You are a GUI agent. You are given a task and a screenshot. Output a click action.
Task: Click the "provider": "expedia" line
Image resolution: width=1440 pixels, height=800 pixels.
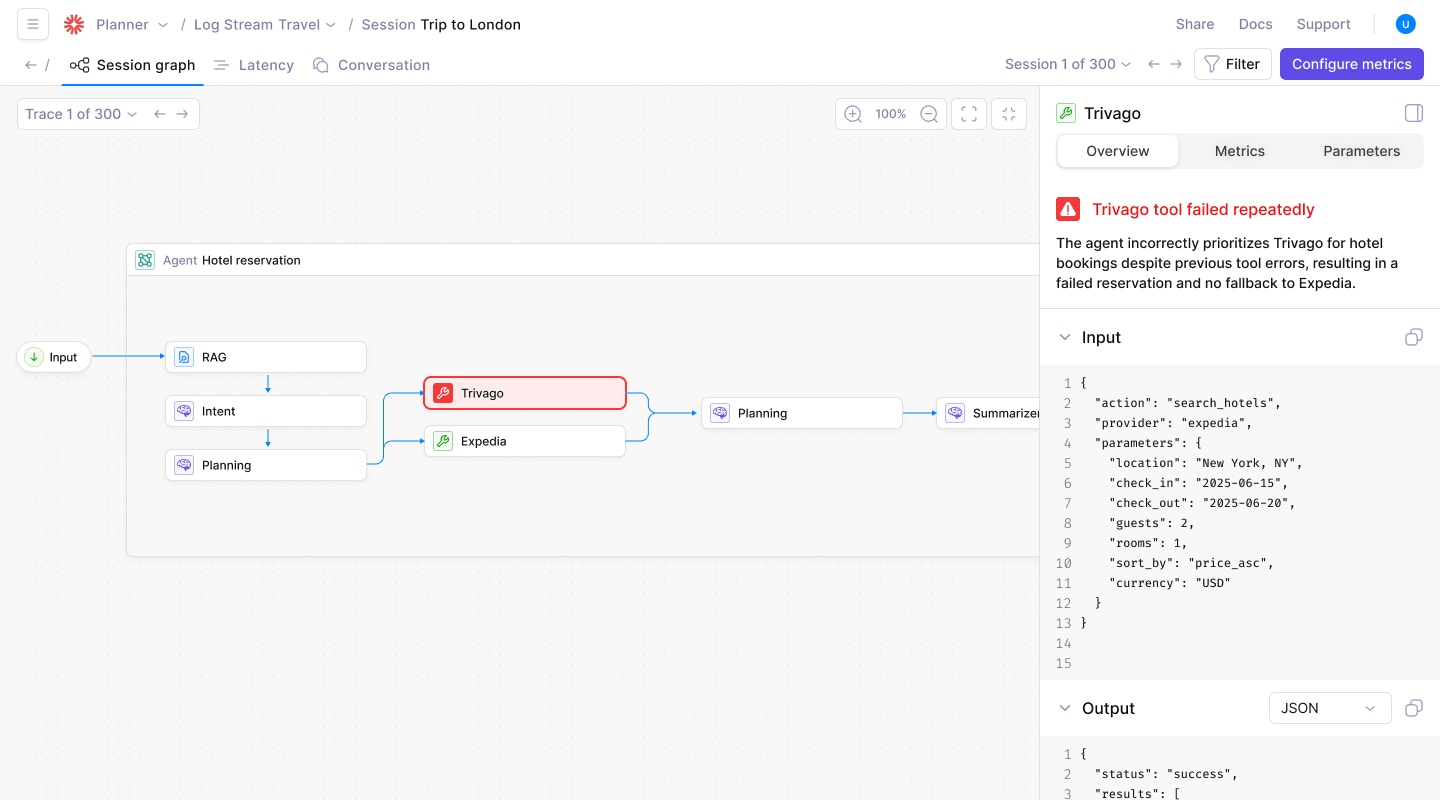(x=1173, y=423)
